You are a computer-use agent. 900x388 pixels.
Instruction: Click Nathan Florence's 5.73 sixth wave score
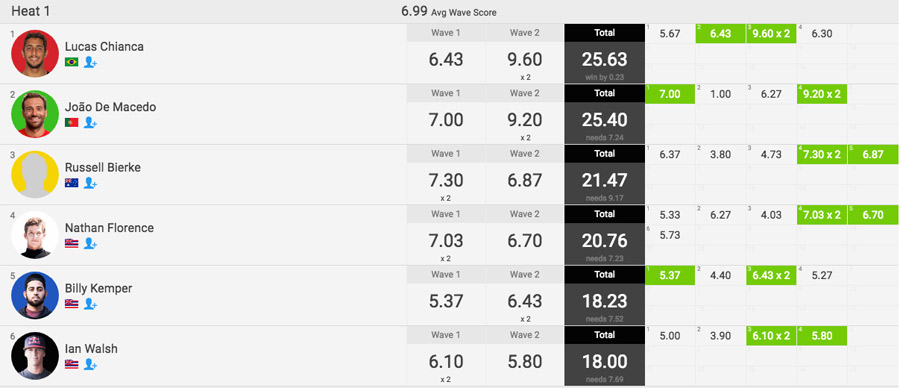point(670,235)
